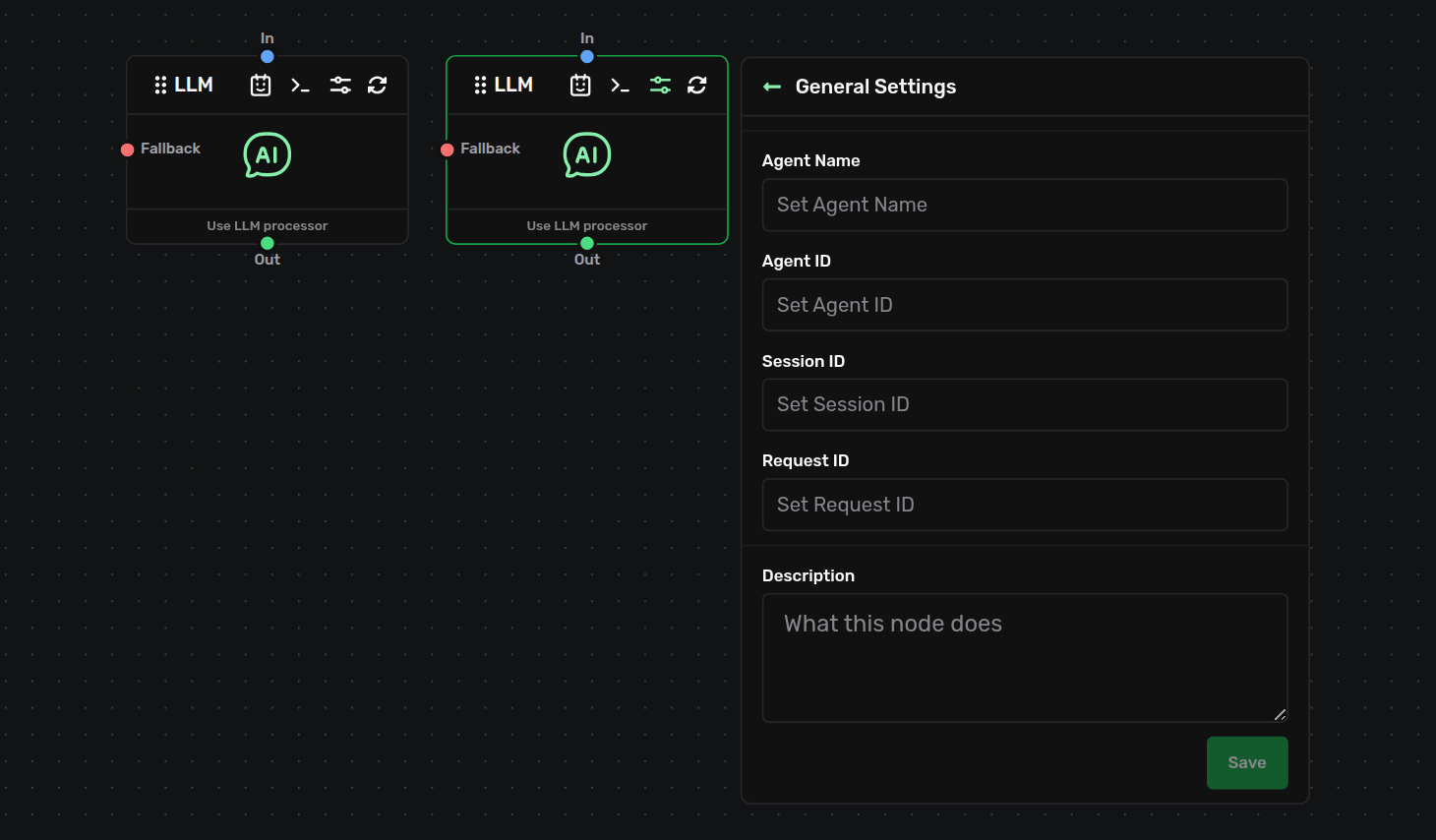
Task: Go back with the General Settings arrow
Action: (772, 87)
